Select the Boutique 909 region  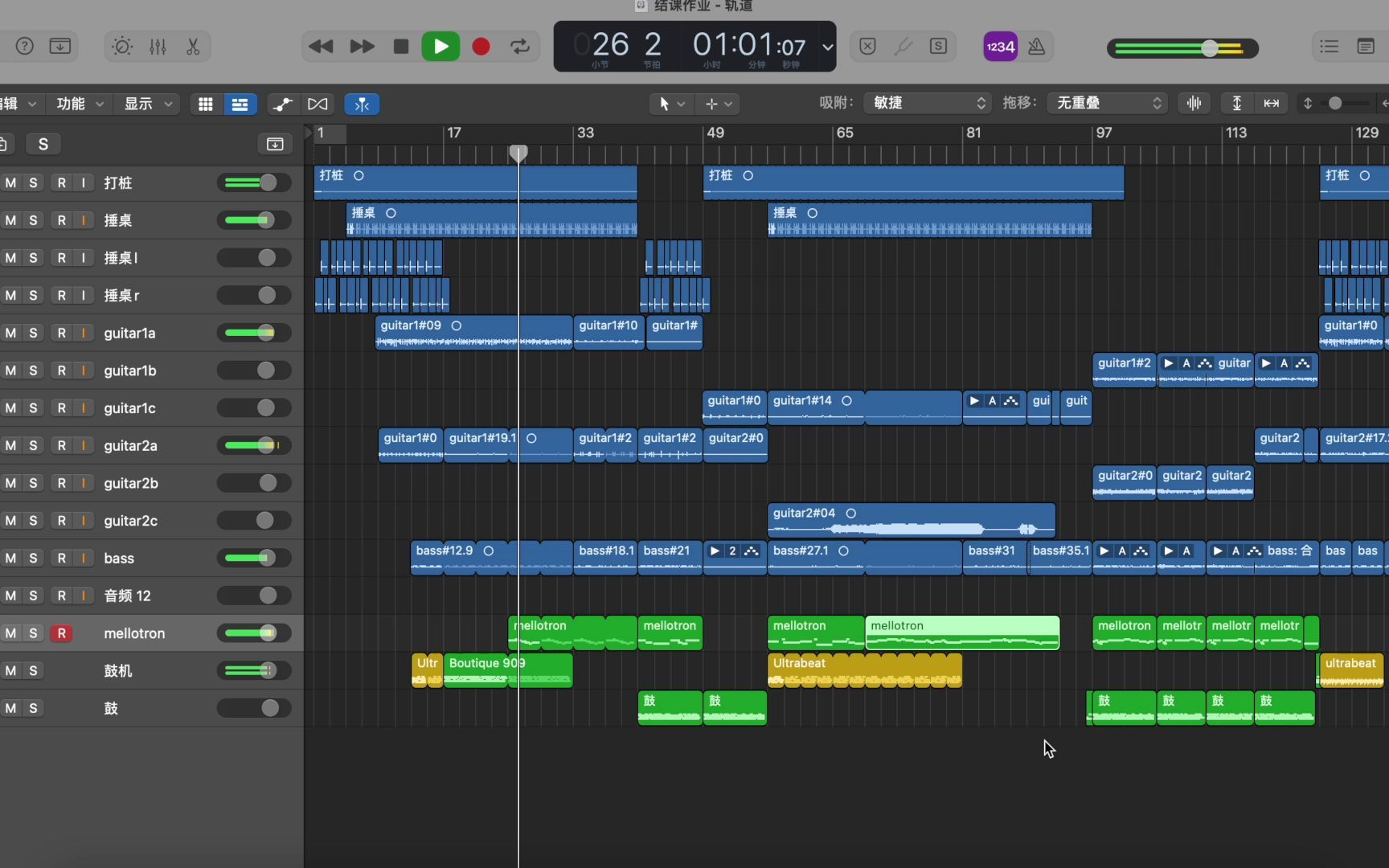coord(508,670)
